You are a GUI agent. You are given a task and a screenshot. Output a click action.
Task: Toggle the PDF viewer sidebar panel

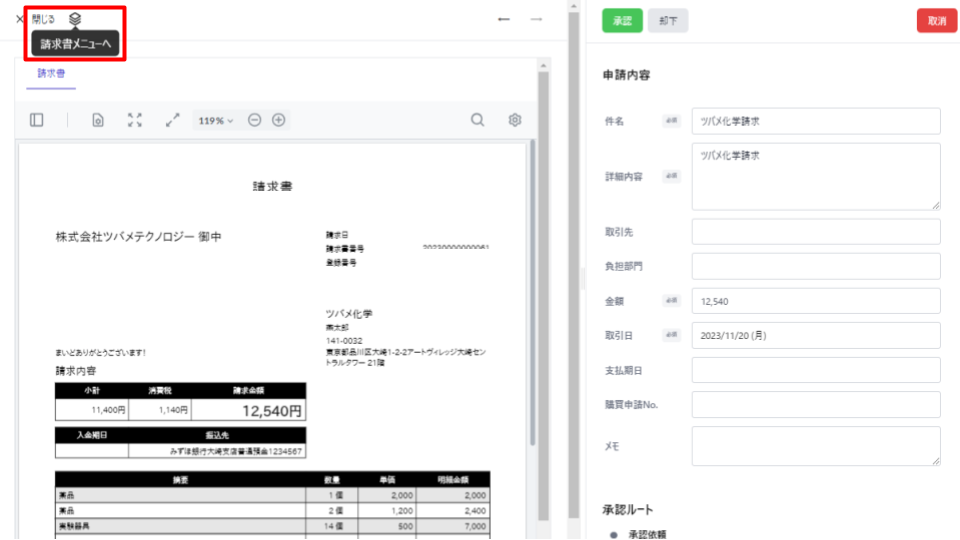[37, 120]
